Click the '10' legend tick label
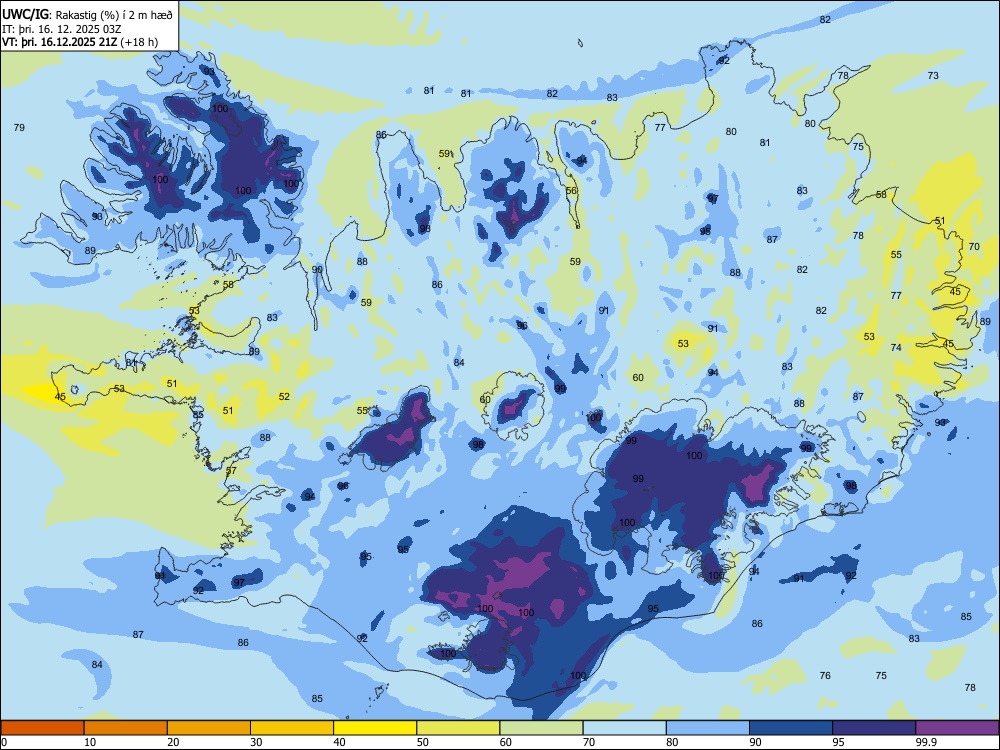Image resolution: width=1000 pixels, height=750 pixels. point(91,742)
